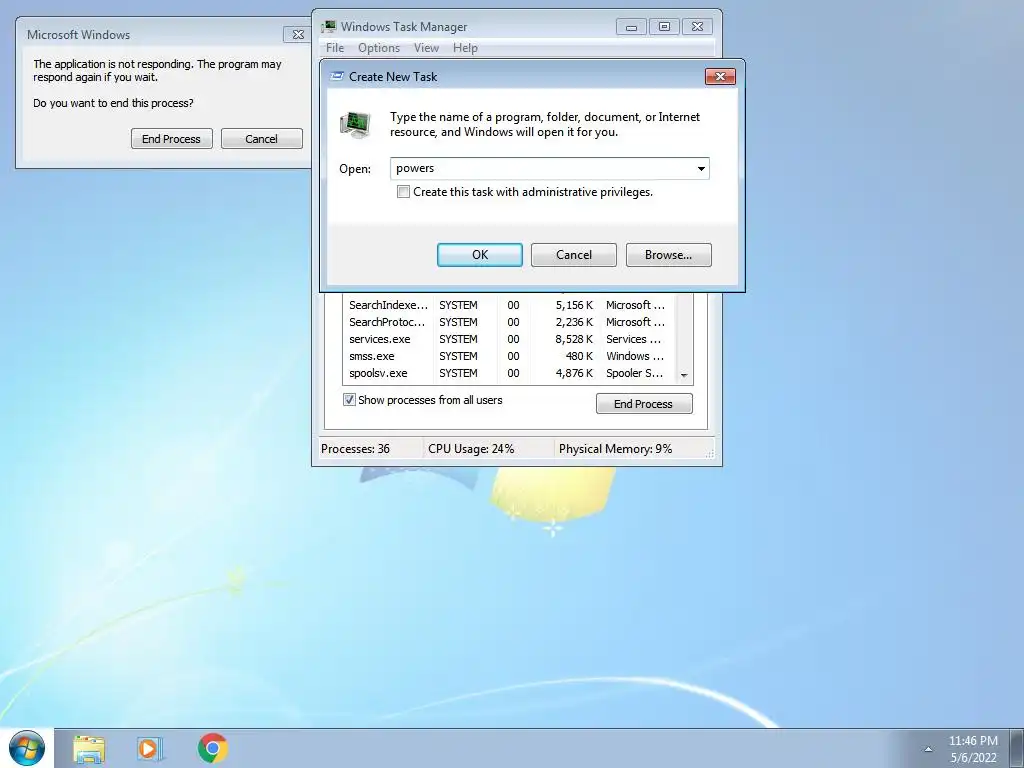Confirm new task with OK button
Screen dimensions: 1024x768
click(x=480, y=255)
